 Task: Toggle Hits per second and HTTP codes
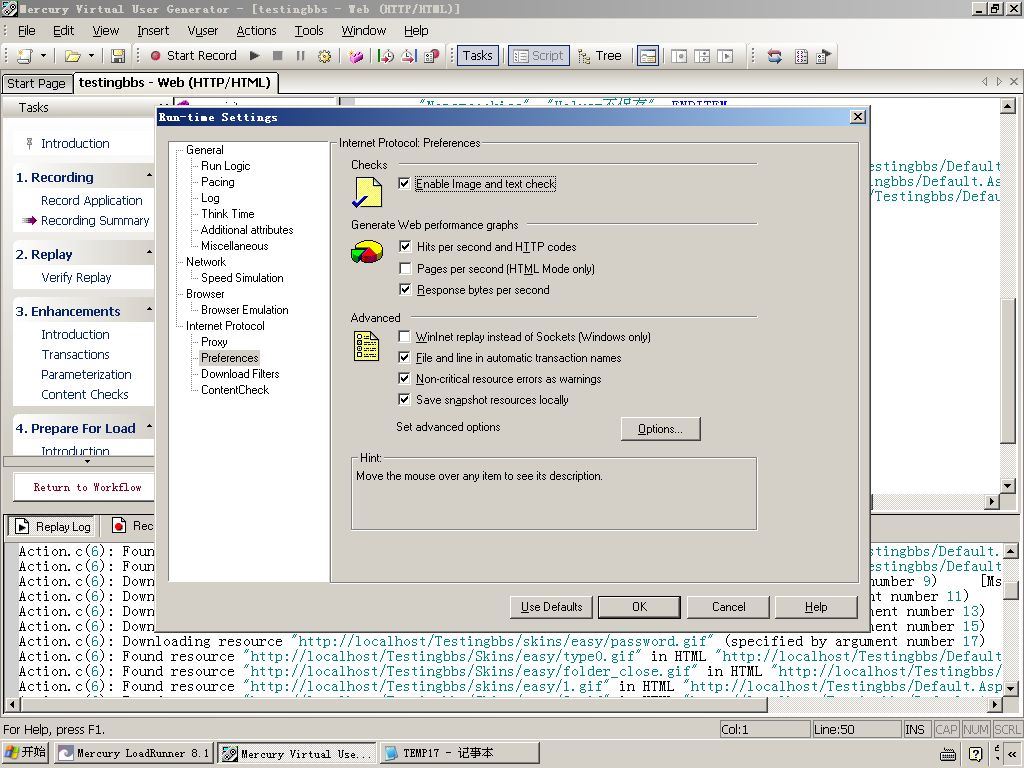click(405, 246)
